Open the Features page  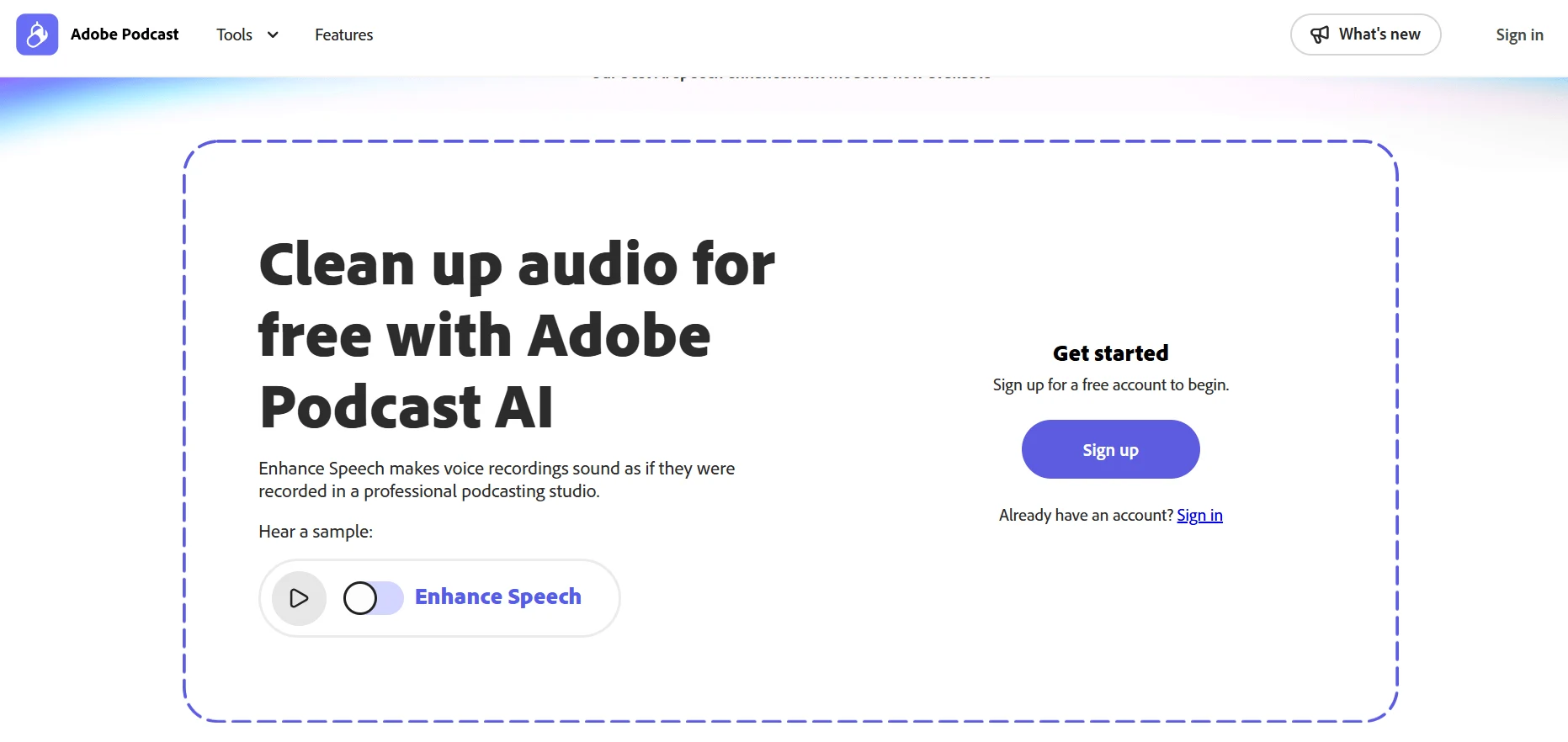(343, 35)
